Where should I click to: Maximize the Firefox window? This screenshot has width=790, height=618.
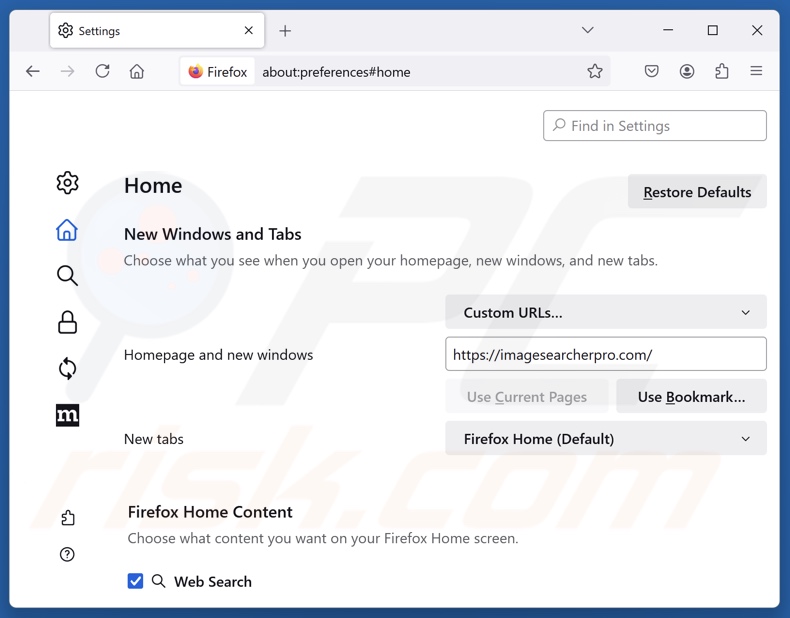pyautogui.click(x=712, y=30)
